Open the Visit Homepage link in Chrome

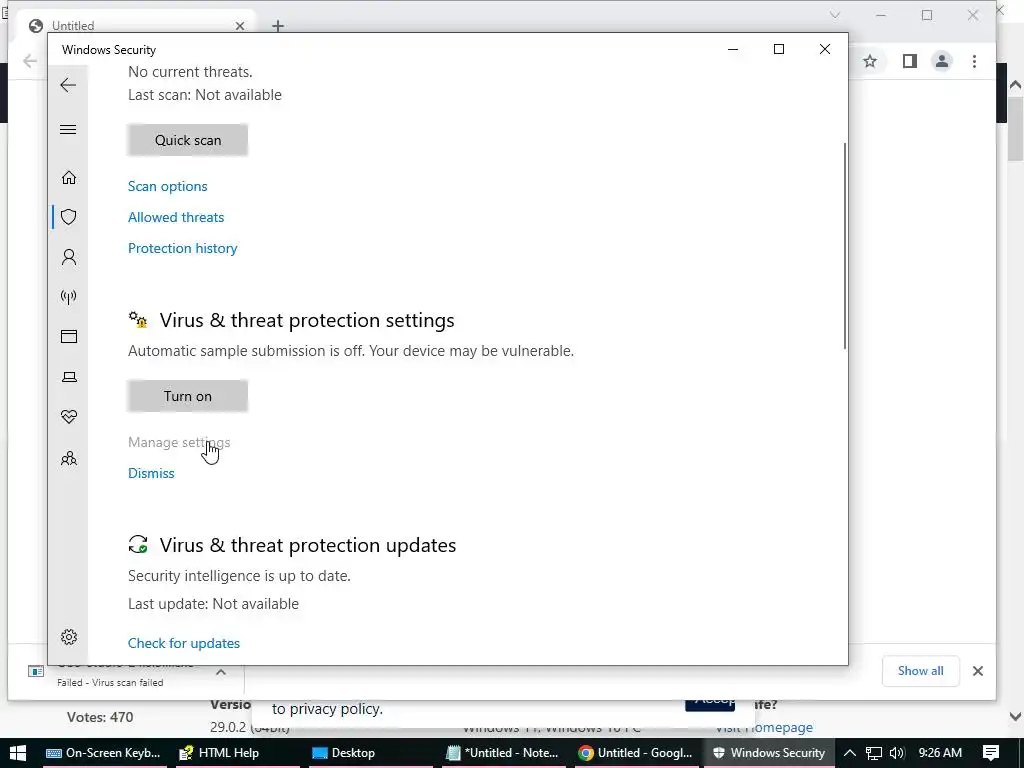[763, 727]
